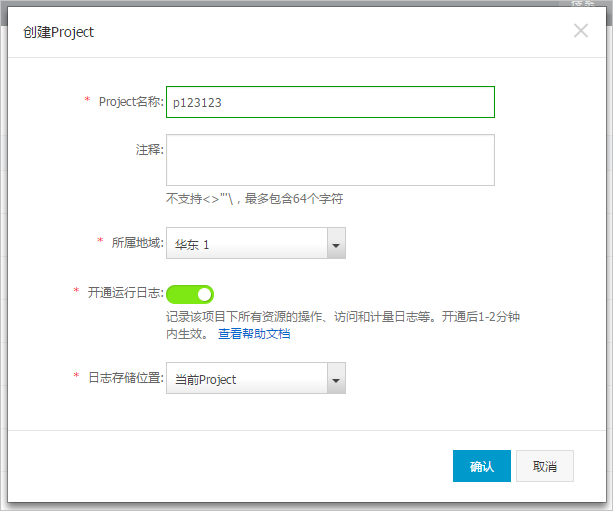Screen dimensions: 613x511
Task: Click the 确认 confirm button
Action: click(482, 466)
